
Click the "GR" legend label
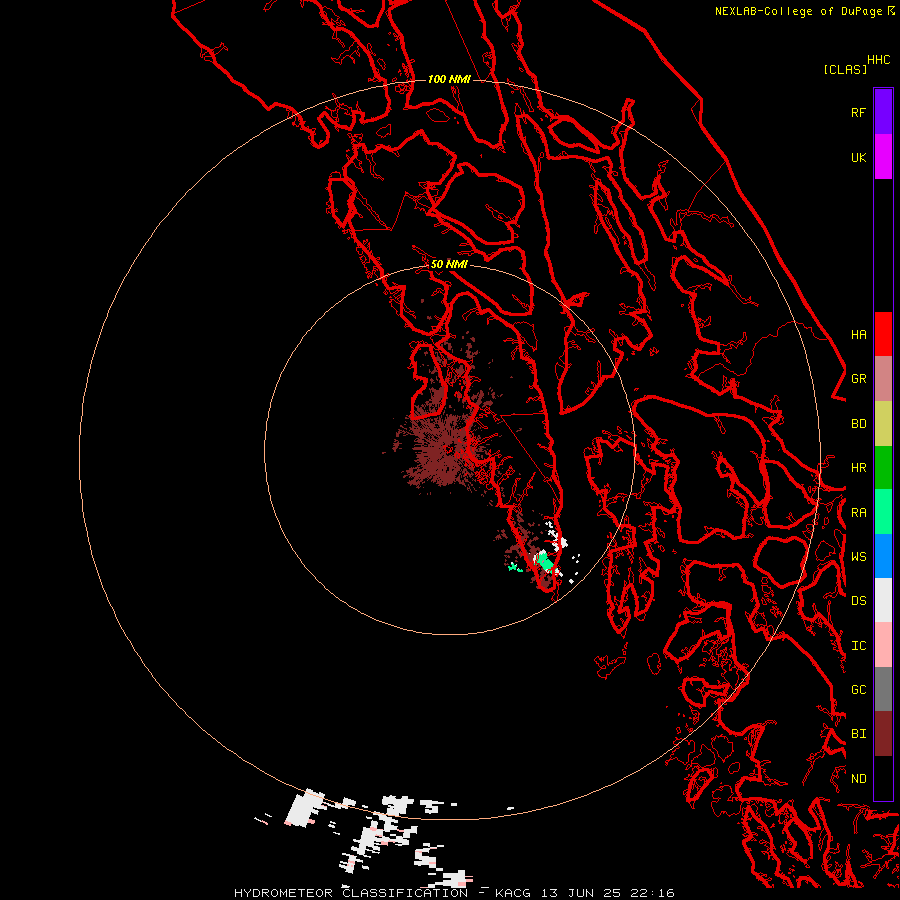pos(859,379)
